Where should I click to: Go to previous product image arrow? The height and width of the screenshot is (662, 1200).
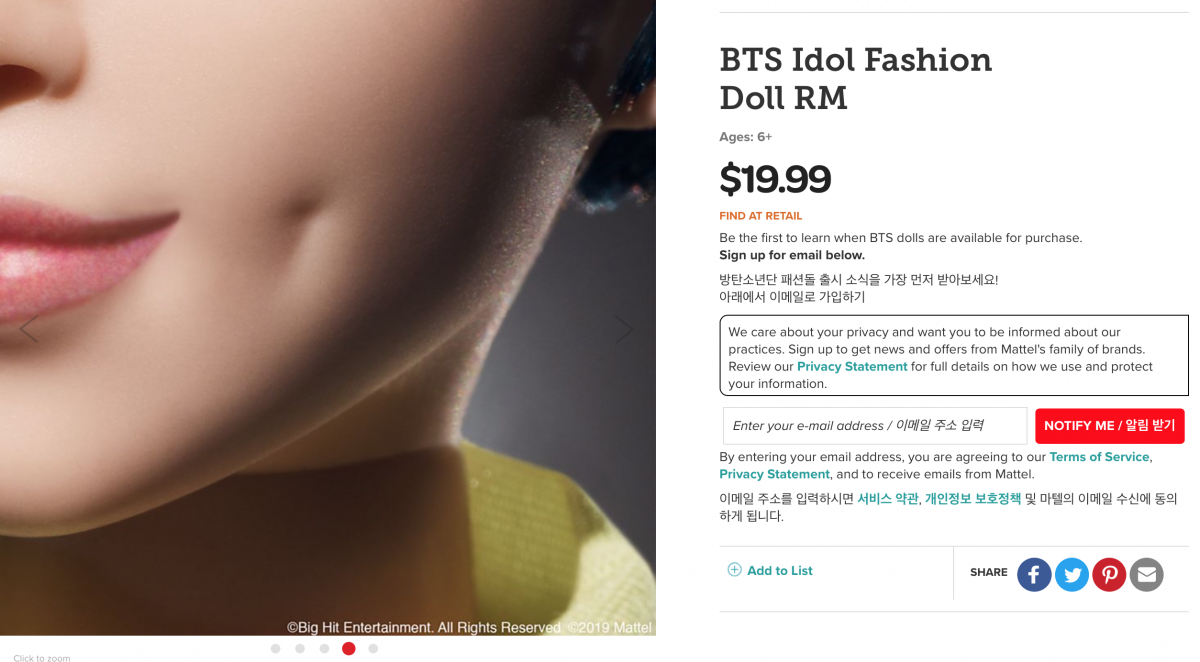(28, 329)
